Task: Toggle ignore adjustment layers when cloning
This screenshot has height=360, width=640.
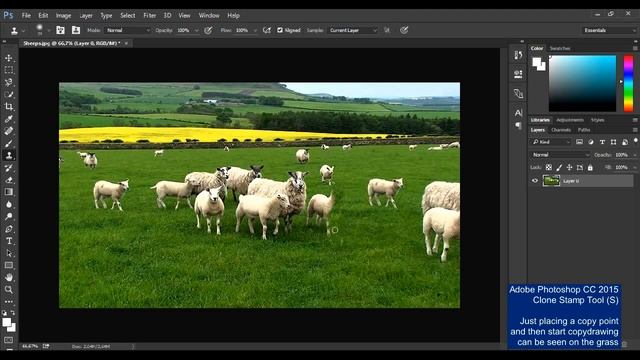Action: [x=387, y=30]
